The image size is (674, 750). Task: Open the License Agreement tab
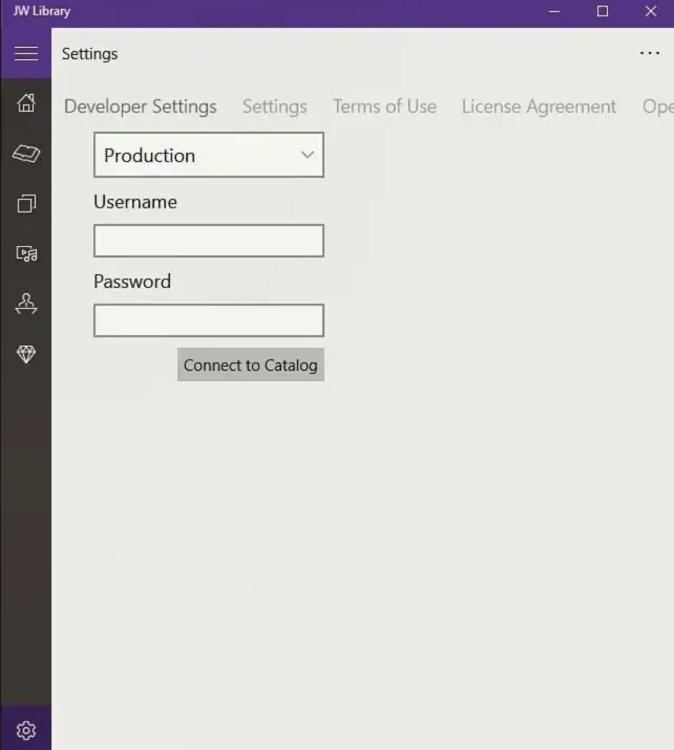539,107
